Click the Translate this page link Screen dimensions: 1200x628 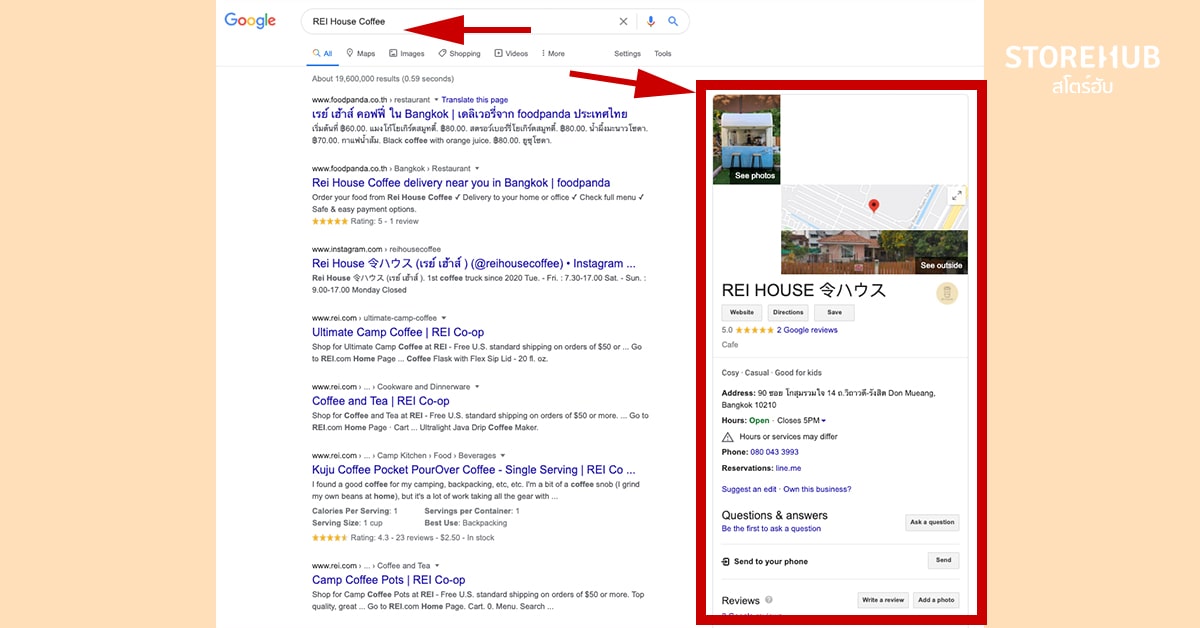(475, 100)
